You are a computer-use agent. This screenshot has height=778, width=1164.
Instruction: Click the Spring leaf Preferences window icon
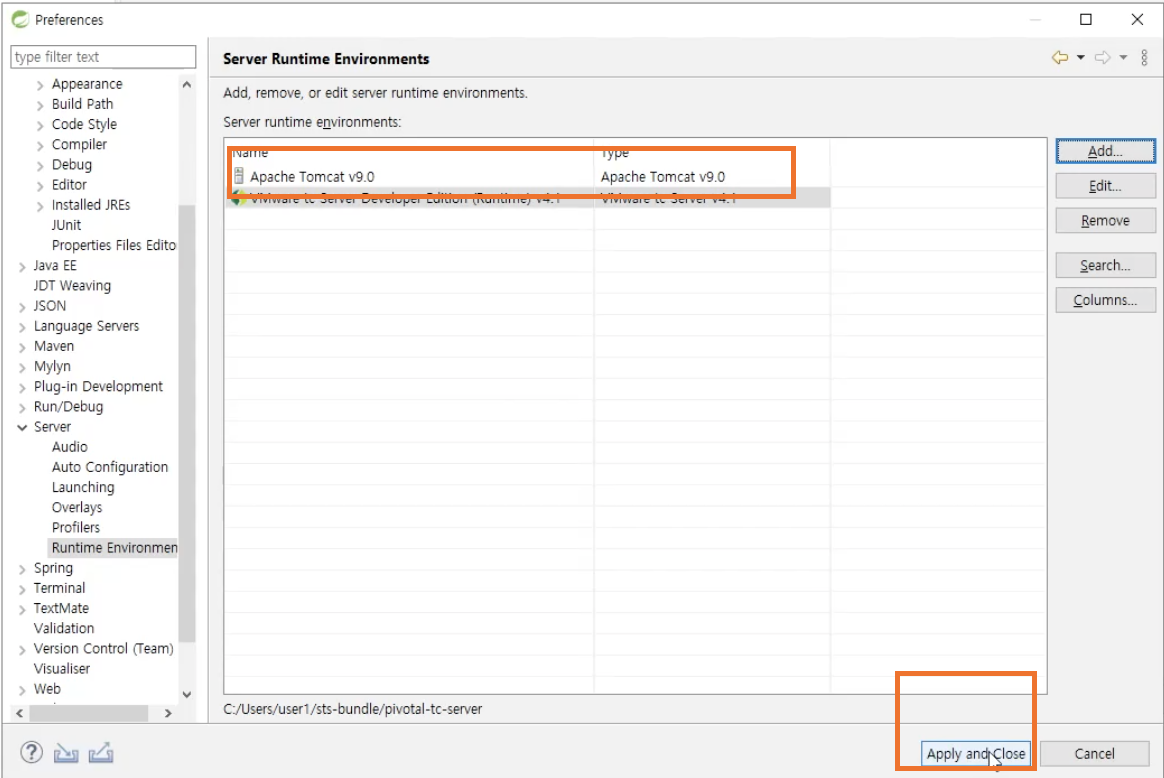click(x=20, y=19)
